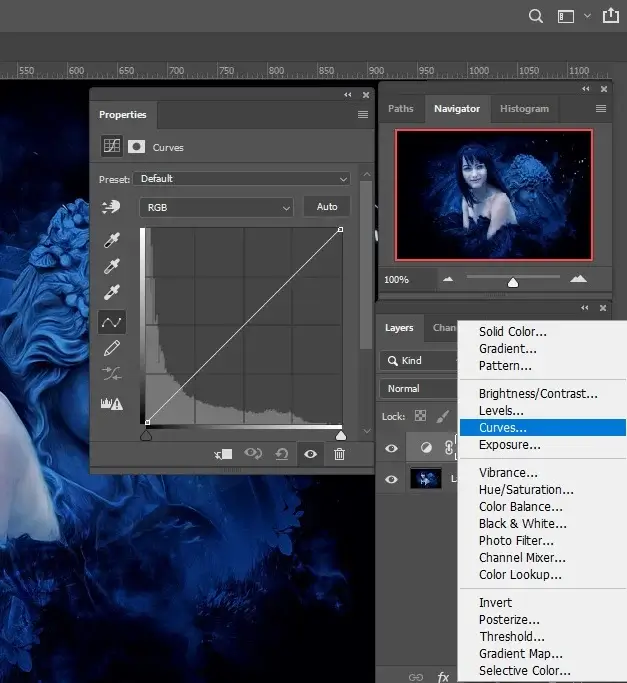Screen dimensions: 627x683
Task: Click the Navigator preview image
Action: [x=494, y=195]
